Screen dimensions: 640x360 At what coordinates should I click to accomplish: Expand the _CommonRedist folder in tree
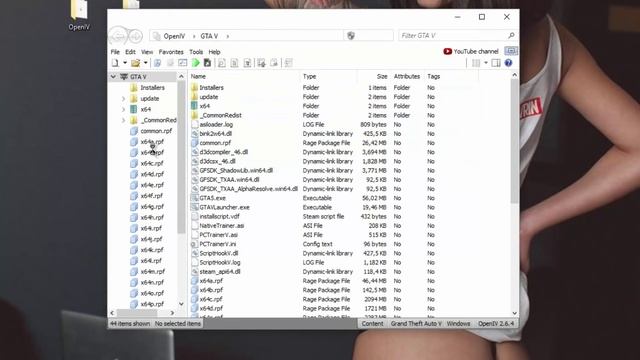click(x=123, y=120)
